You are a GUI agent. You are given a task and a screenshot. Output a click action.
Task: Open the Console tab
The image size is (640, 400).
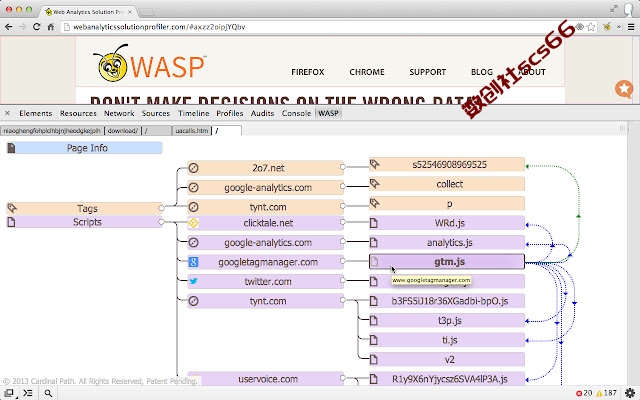[296, 113]
